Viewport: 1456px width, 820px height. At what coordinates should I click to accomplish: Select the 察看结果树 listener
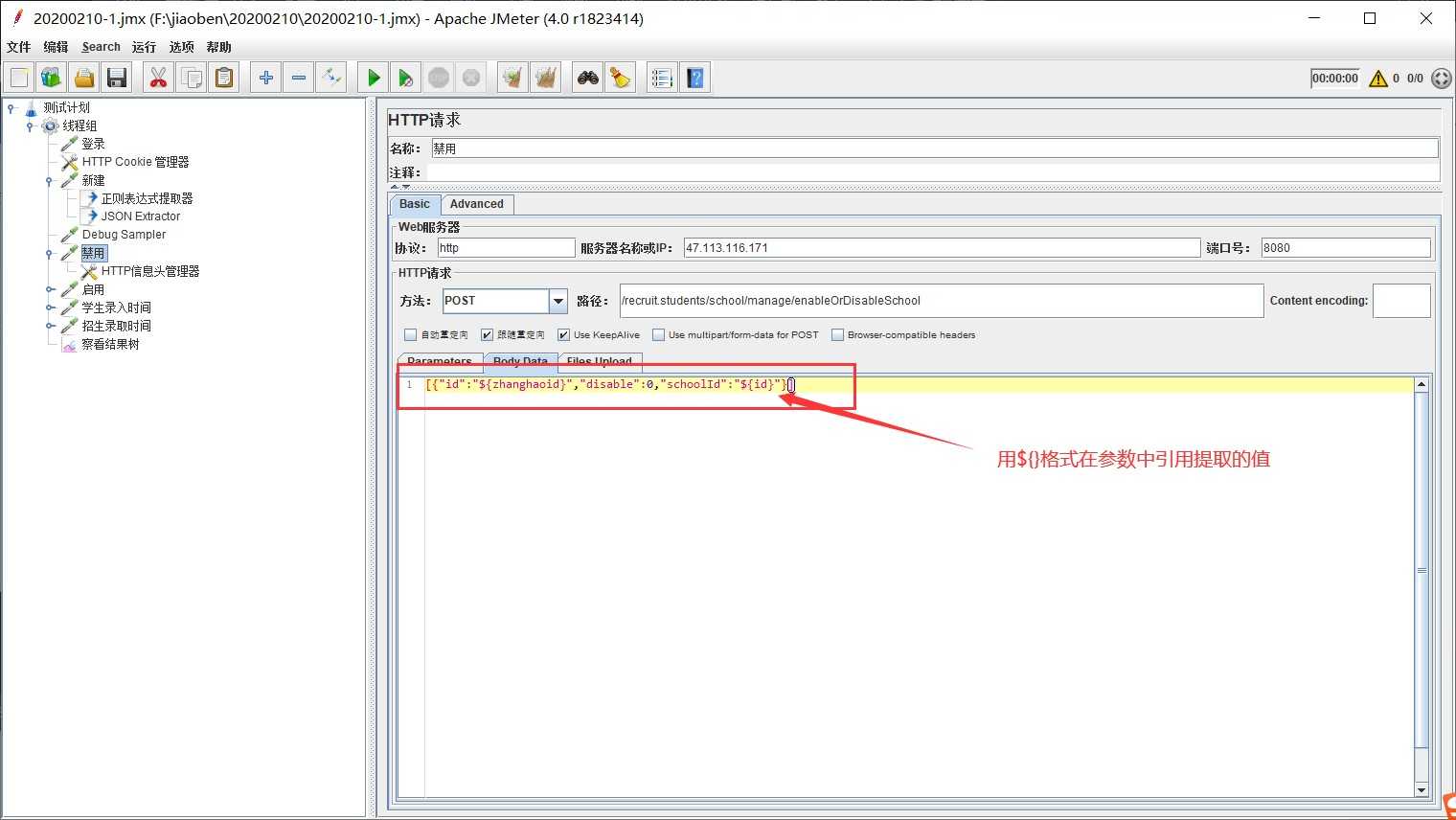(110, 344)
